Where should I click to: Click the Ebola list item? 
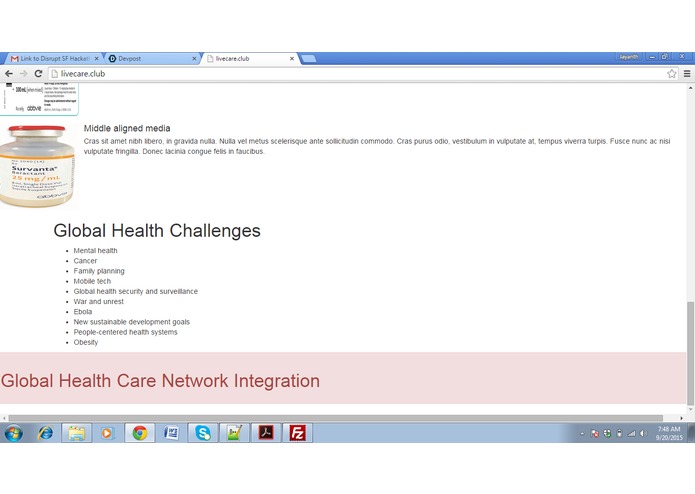83,311
